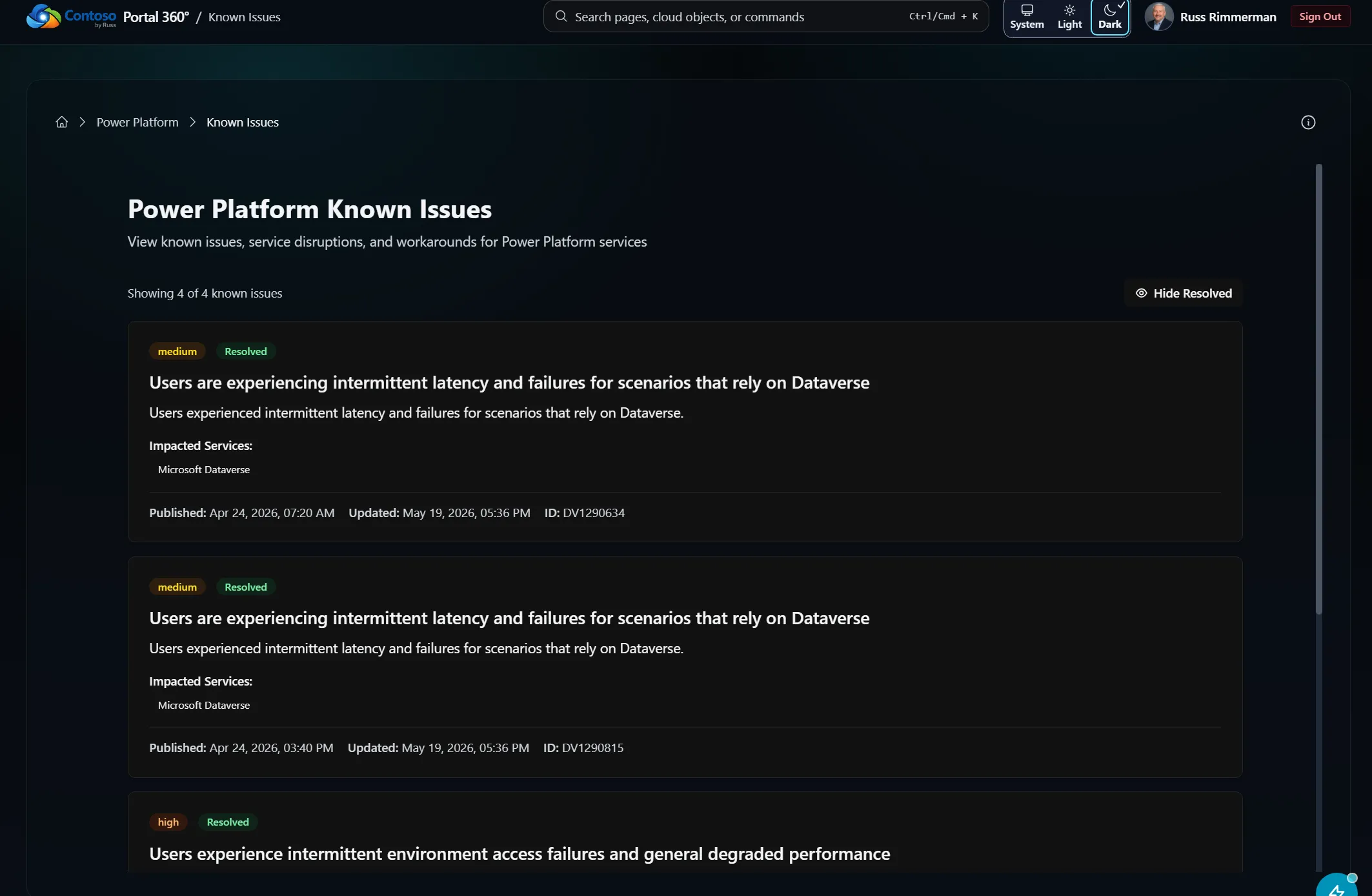
Task: Click the high severity badge
Action: click(x=168, y=822)
